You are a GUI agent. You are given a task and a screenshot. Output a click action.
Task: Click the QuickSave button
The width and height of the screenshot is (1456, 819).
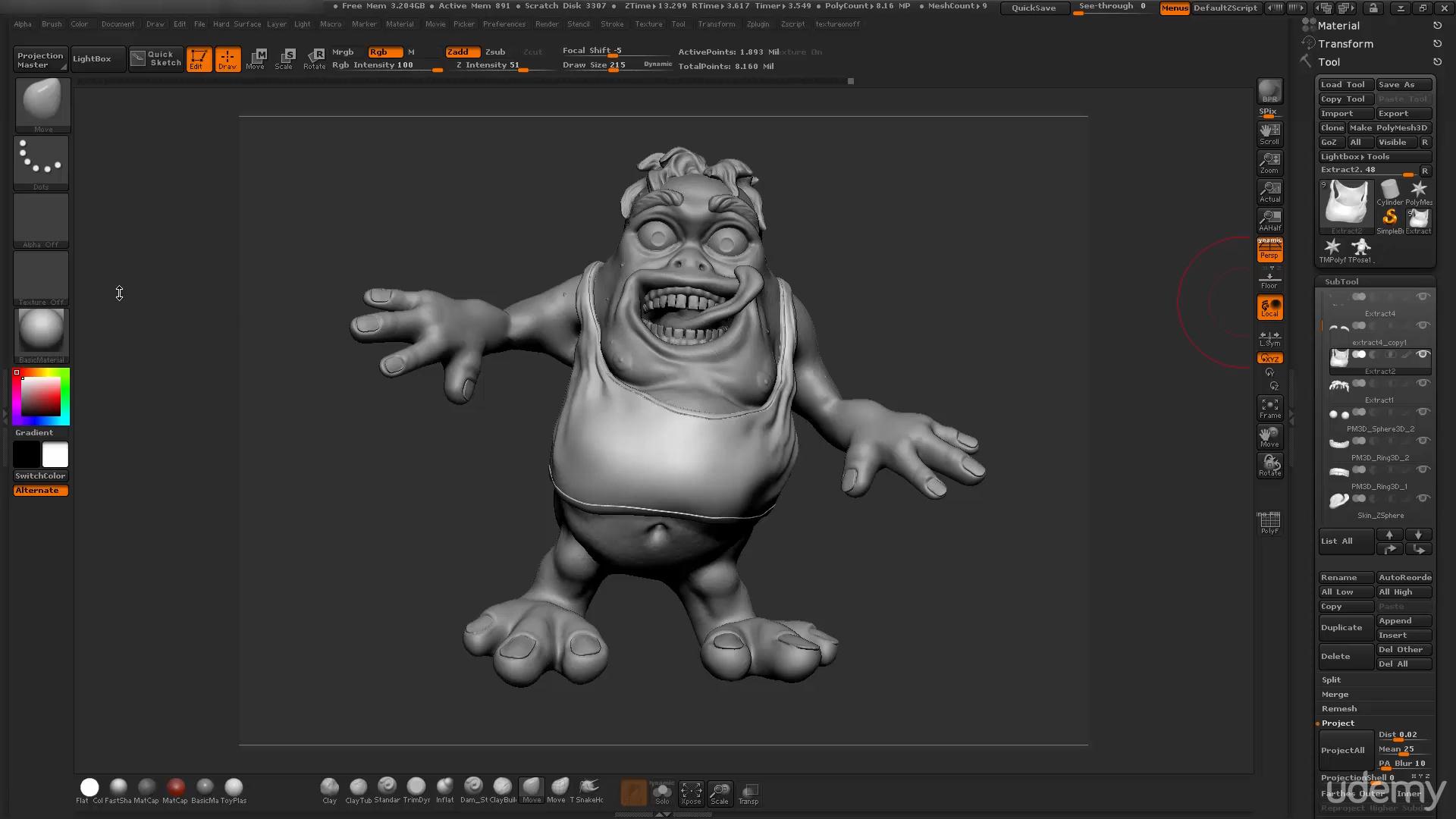pos(1034,8)
